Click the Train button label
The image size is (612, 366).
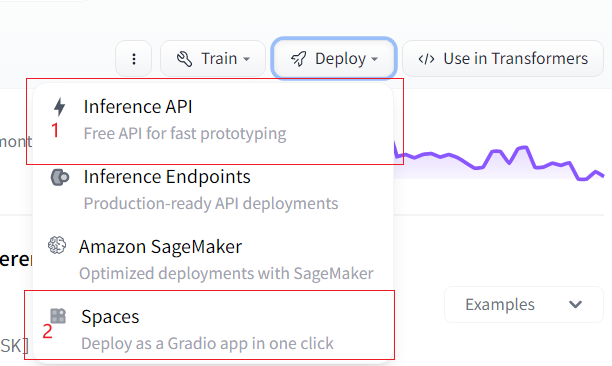[x=219, y=59]
